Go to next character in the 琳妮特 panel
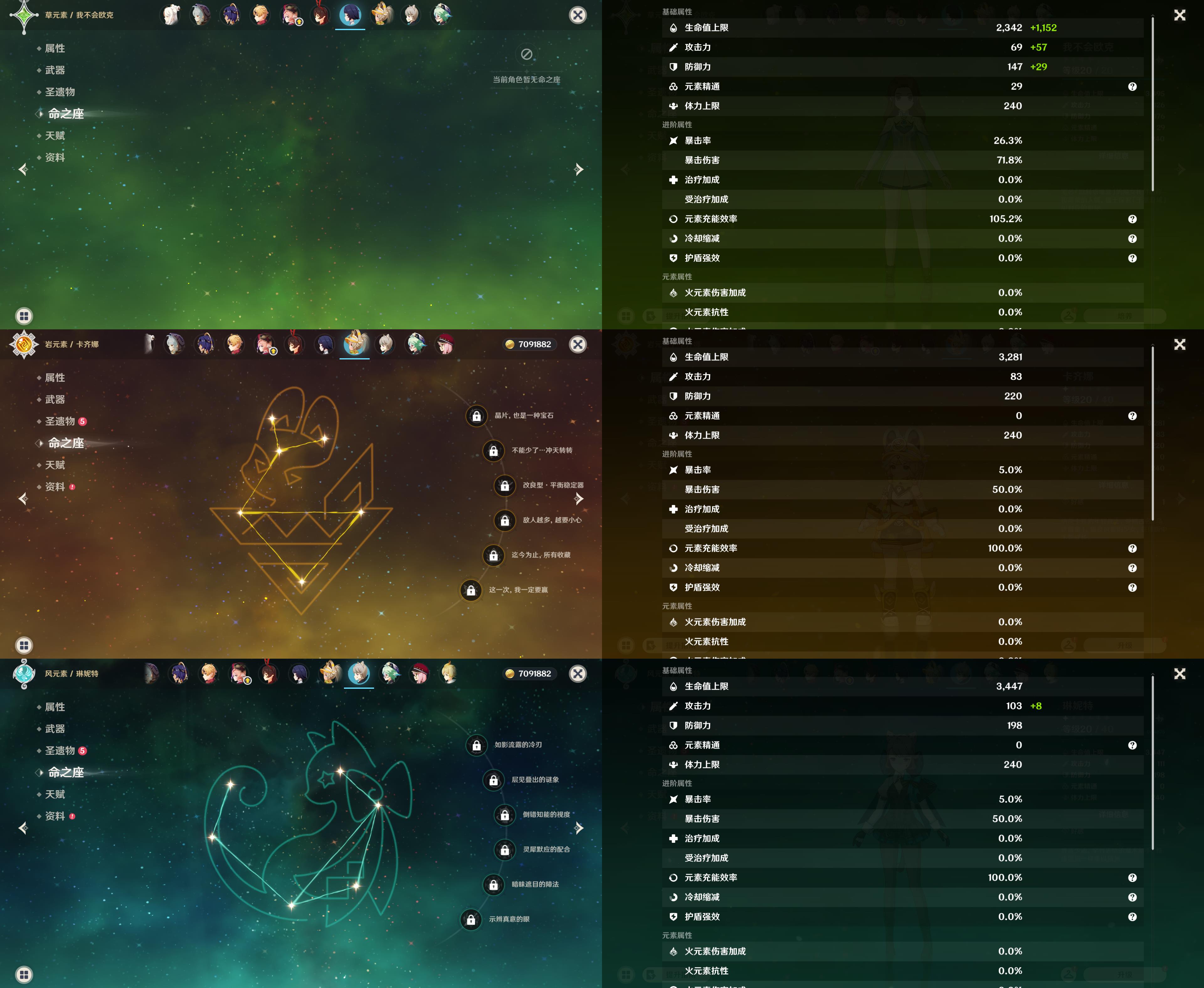 (579, 827)
